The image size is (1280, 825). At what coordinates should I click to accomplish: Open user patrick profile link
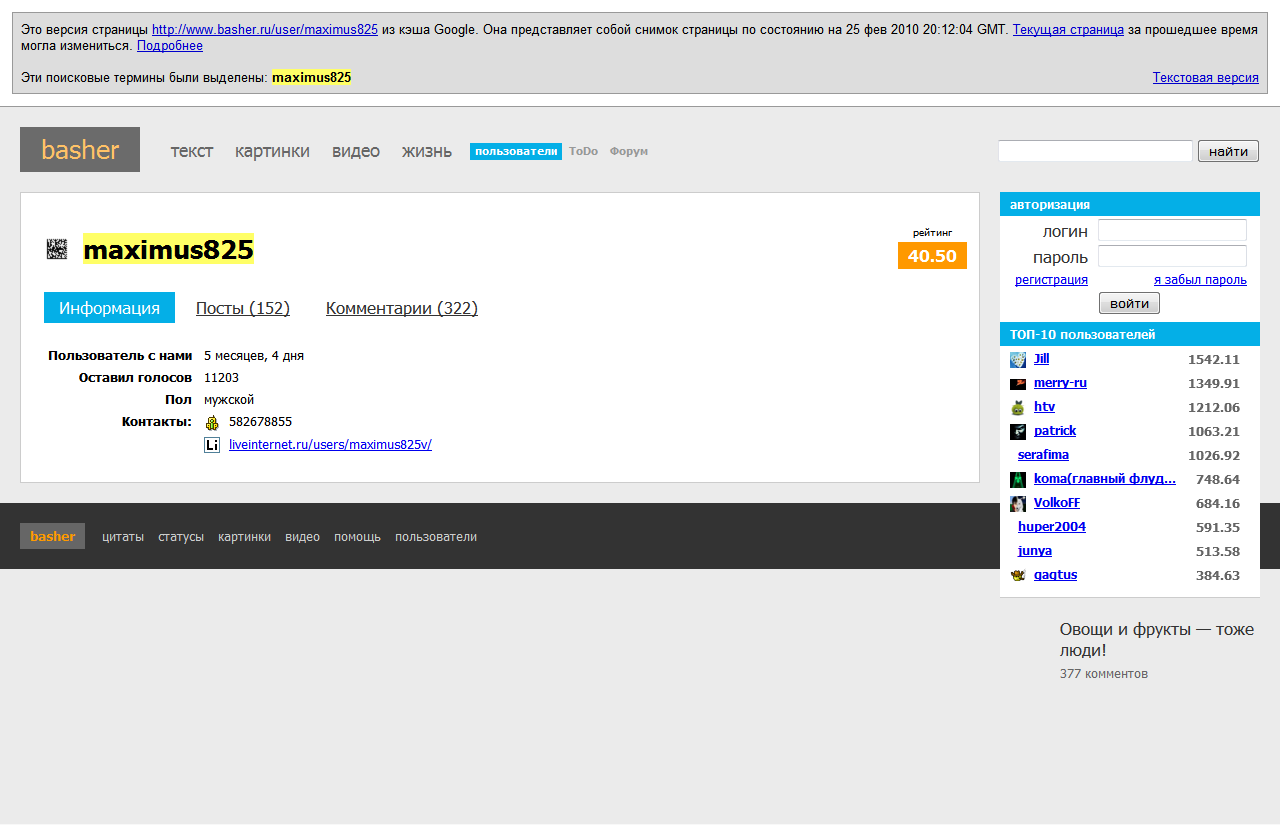tap(1055, 431)
